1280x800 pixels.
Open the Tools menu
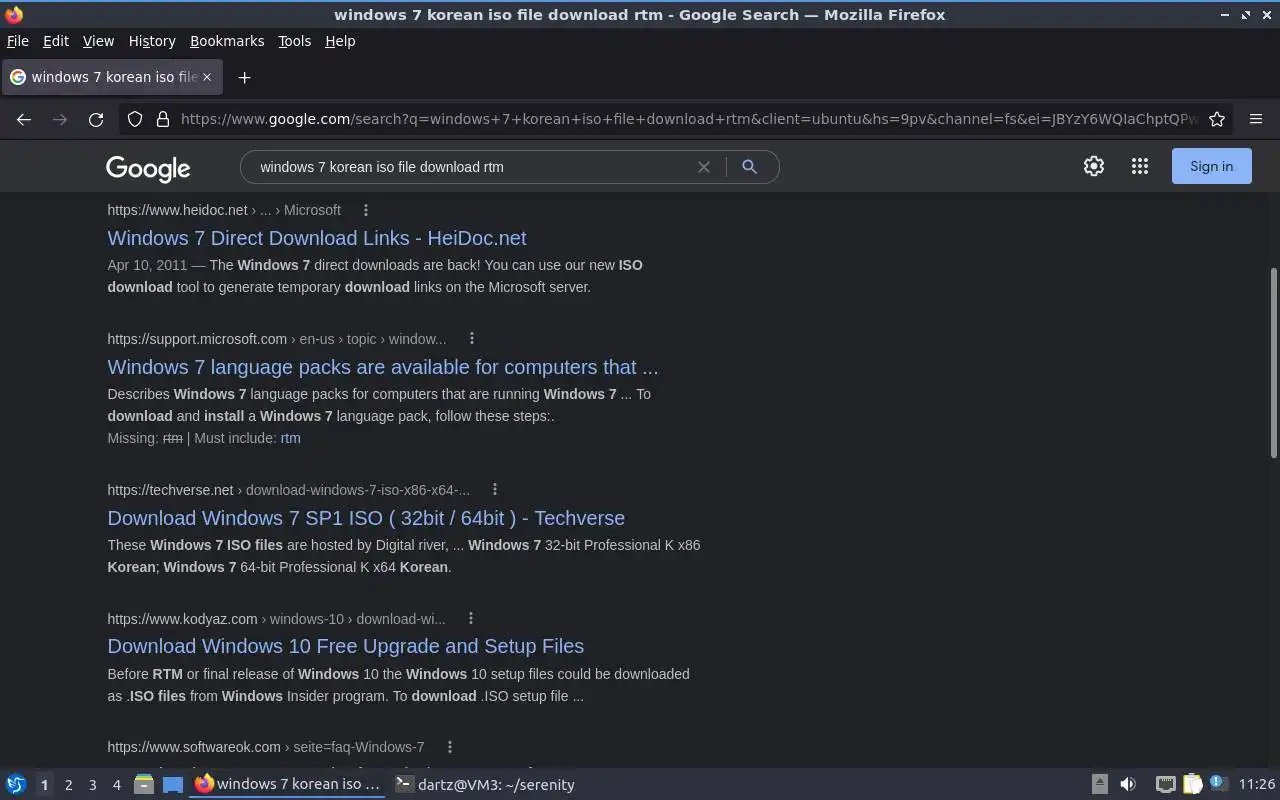295,41
